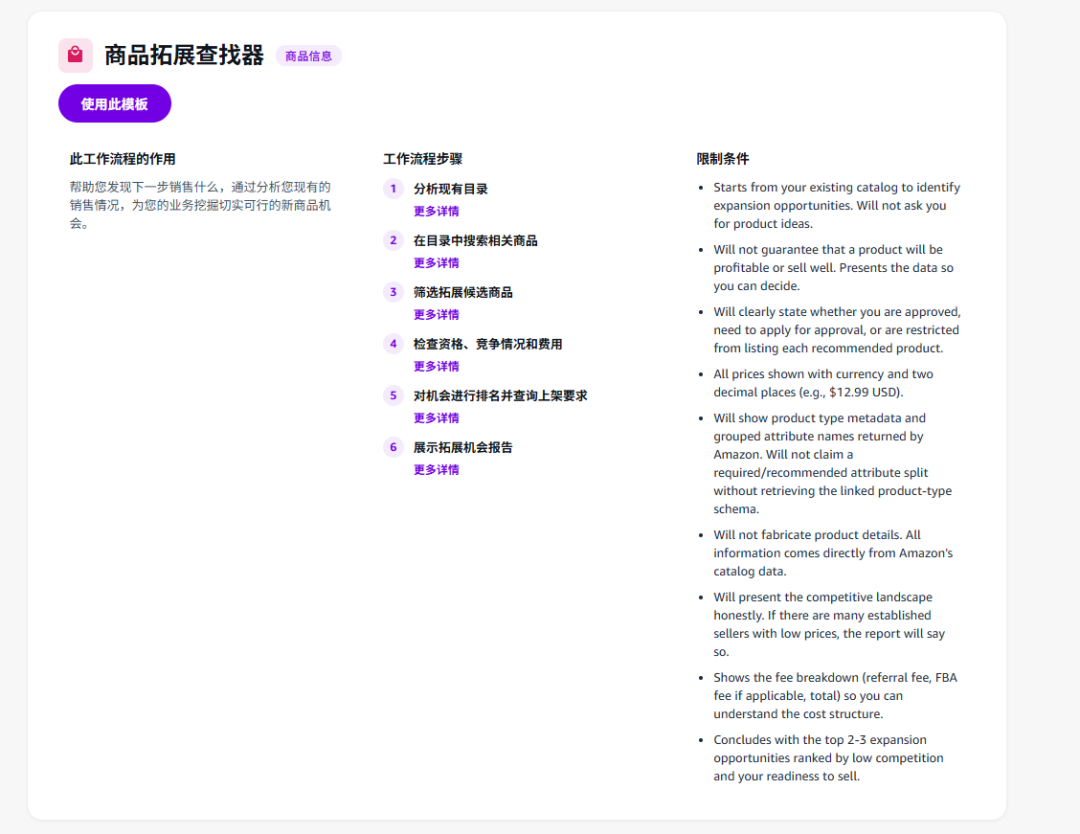This screenshot has height=834, width=1080.
Task: Click step number 2 circle
Action: pyautogui.click(x=393, y=240)
